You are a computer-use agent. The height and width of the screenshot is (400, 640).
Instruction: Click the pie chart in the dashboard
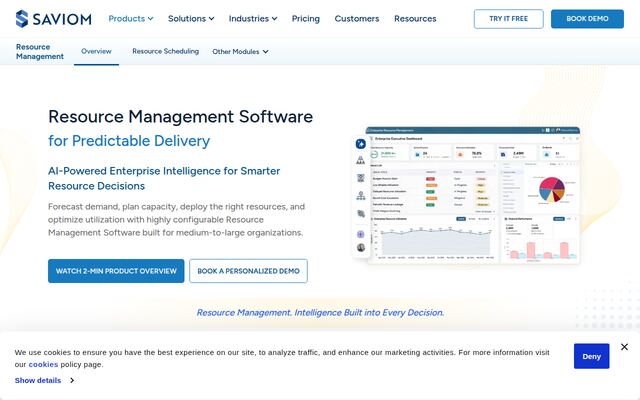coord(551,189)
